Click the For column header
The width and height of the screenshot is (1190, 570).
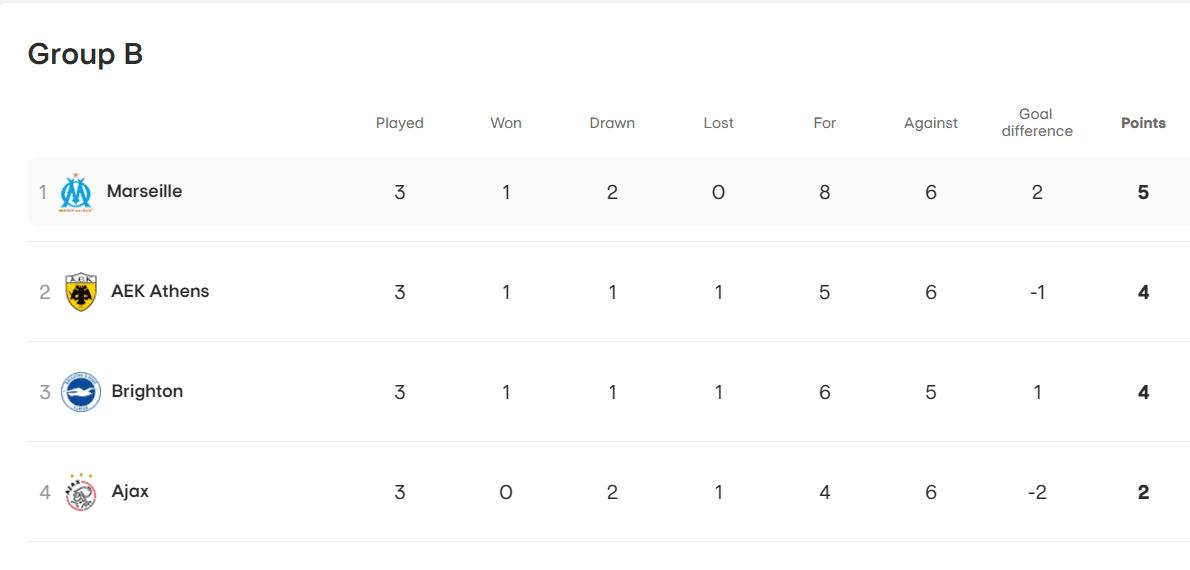(824, 123)
